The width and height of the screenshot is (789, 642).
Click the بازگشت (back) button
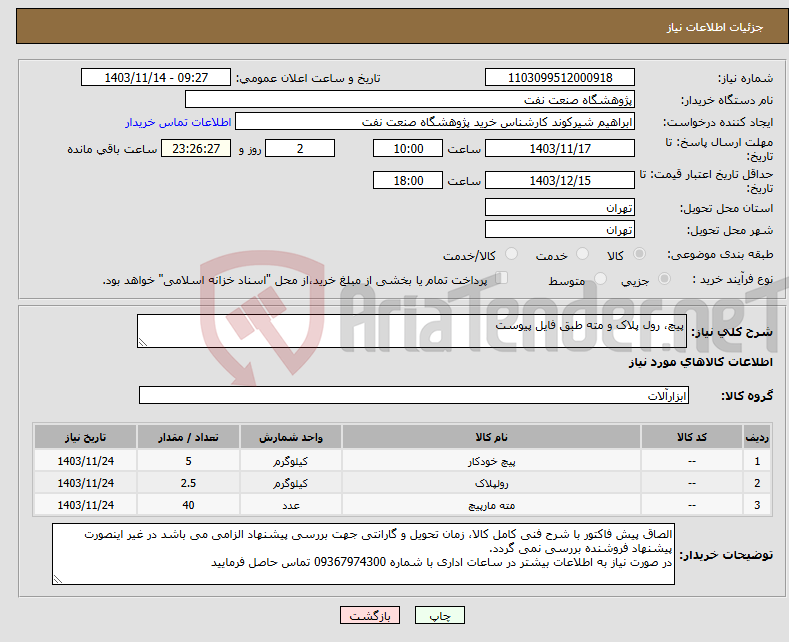[x=370, y=615]
